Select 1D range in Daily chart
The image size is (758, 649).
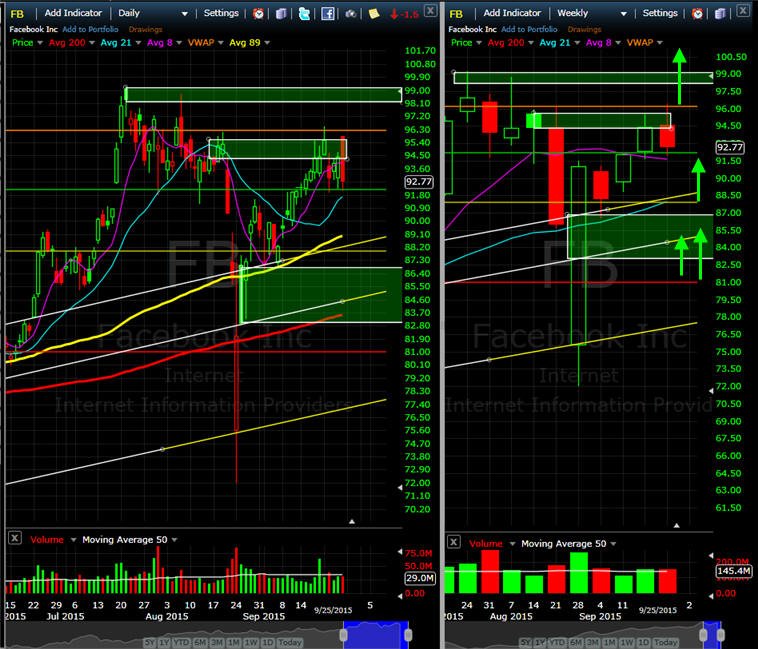click(x=267, y=642)
